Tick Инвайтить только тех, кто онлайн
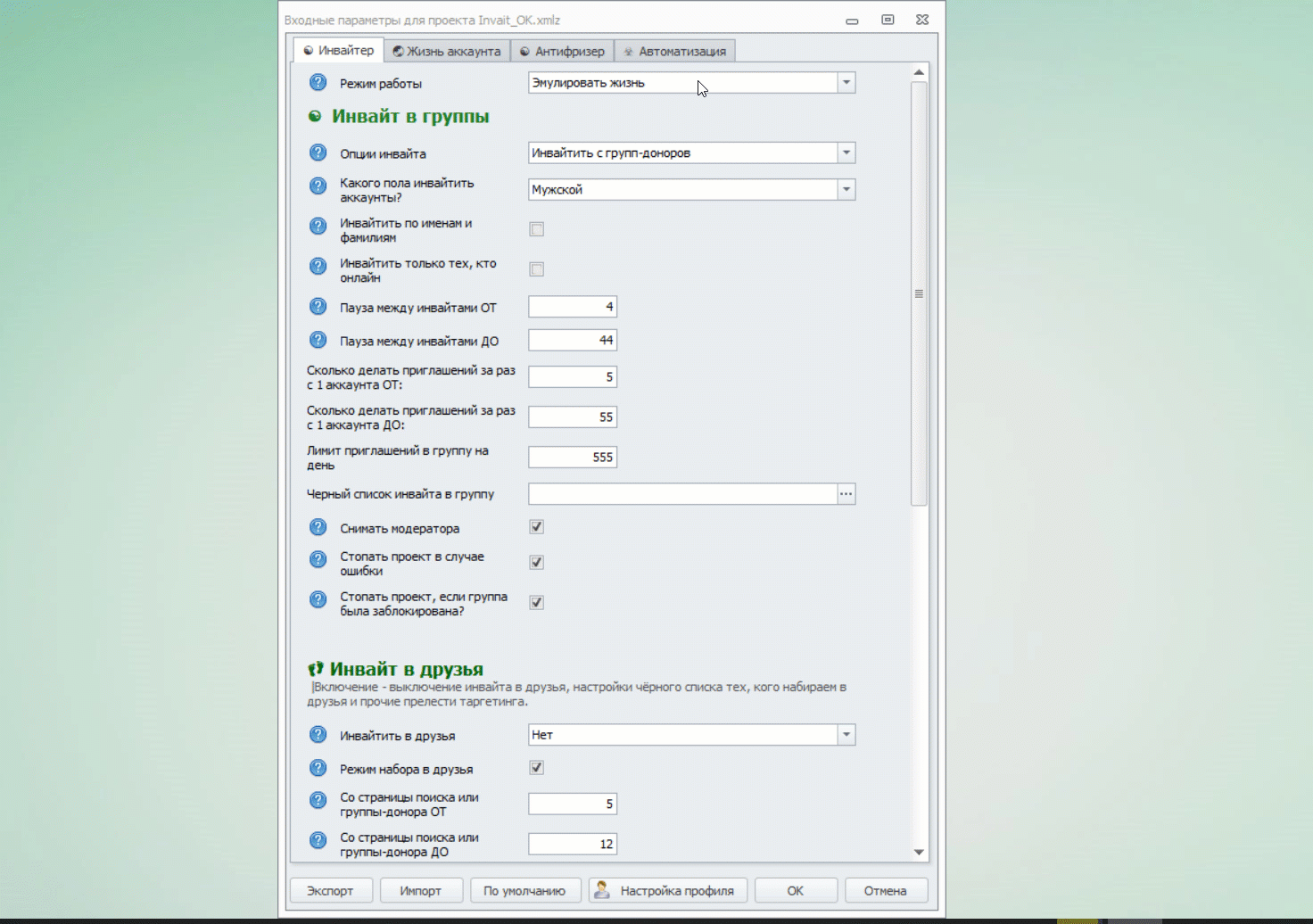 click(x=537, y=269)
